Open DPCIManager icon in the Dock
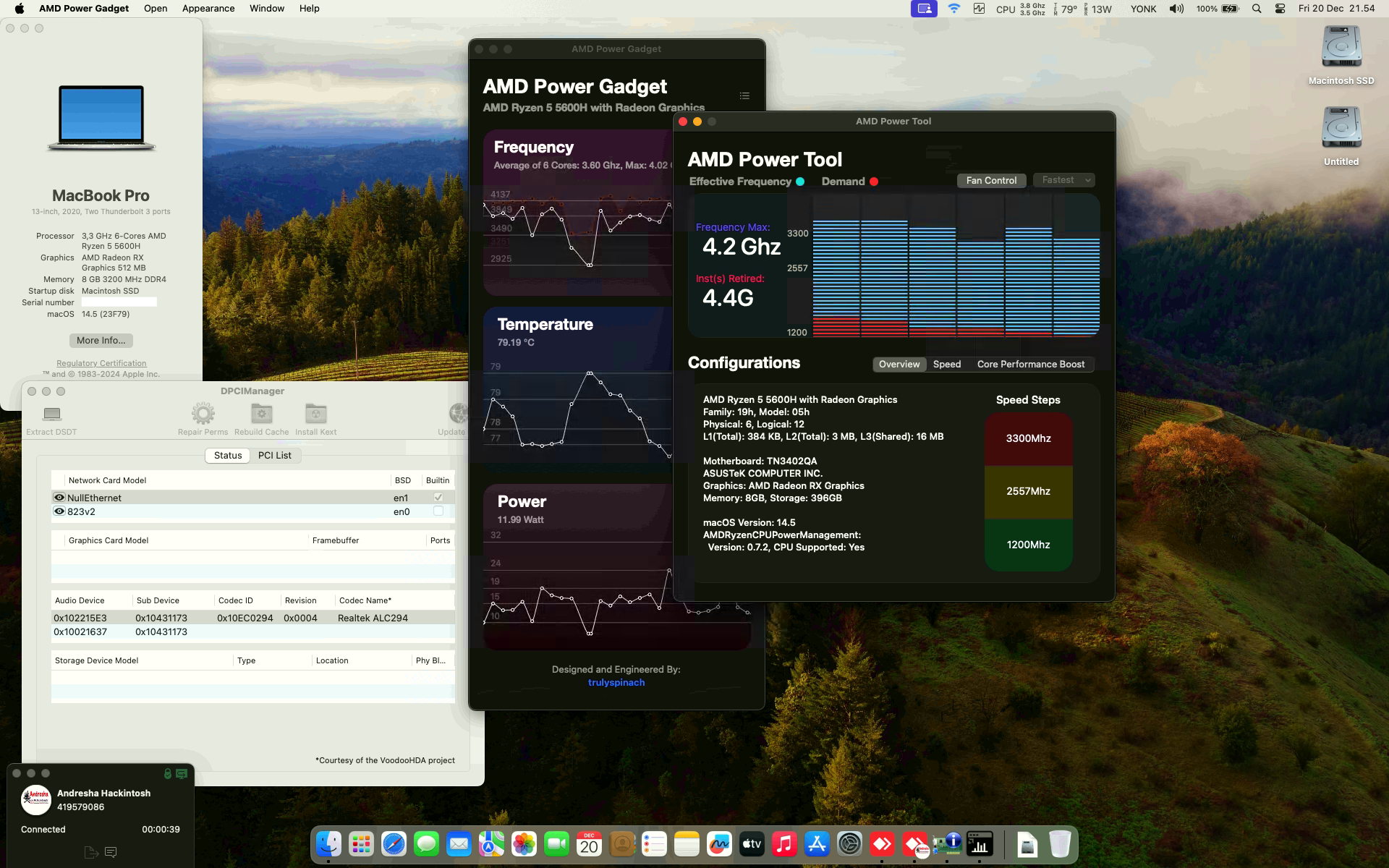 (x=947, y=843)
